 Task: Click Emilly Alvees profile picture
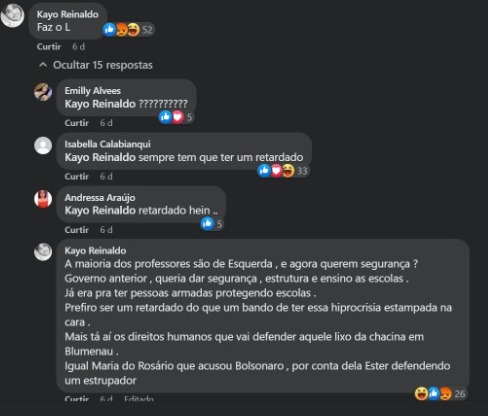(x=43, y=92)
